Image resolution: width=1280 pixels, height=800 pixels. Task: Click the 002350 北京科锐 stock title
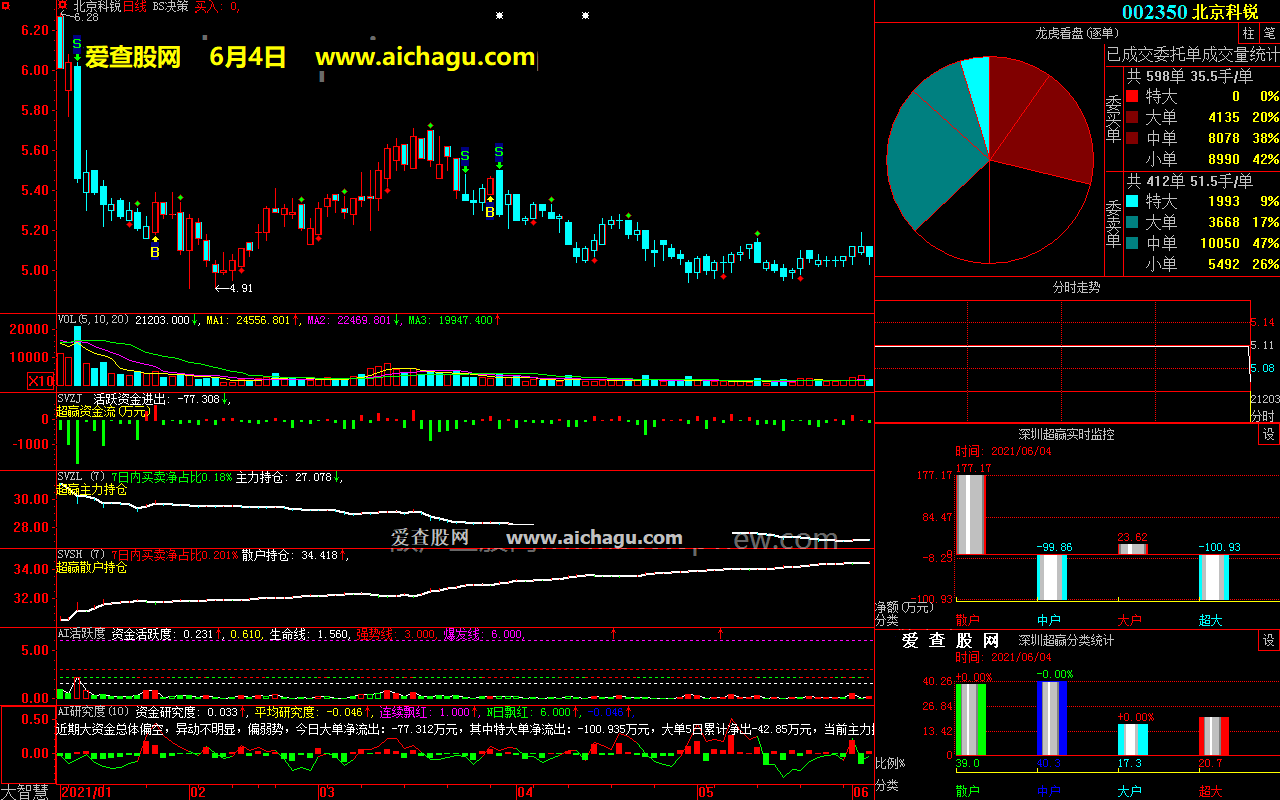pos(1190,12)
